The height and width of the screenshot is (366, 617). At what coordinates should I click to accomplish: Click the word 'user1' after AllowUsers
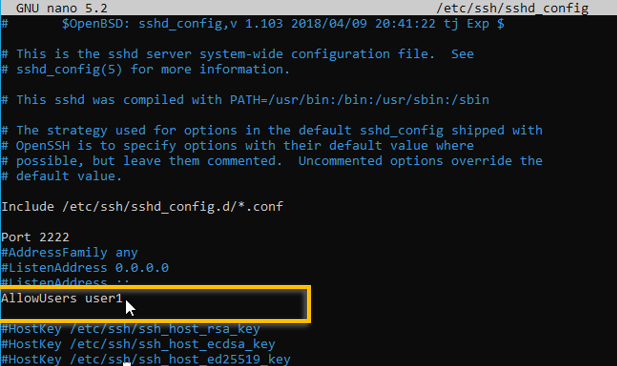pyautogui.click(x=104, y=298)
